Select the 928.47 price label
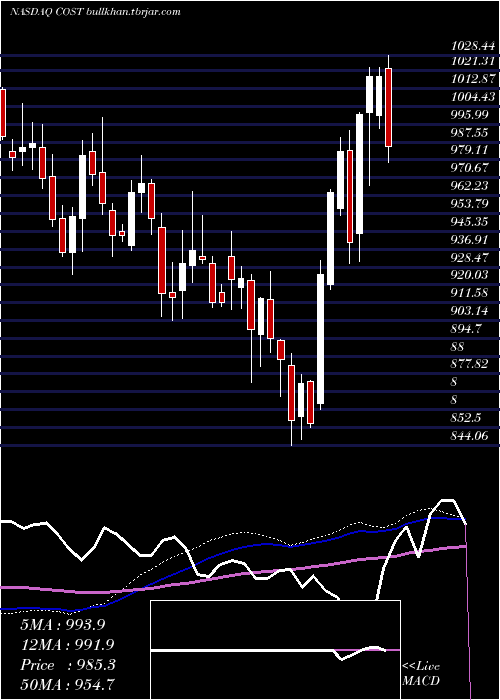Viewport: 500px width, 700px height. click(470, 257)
